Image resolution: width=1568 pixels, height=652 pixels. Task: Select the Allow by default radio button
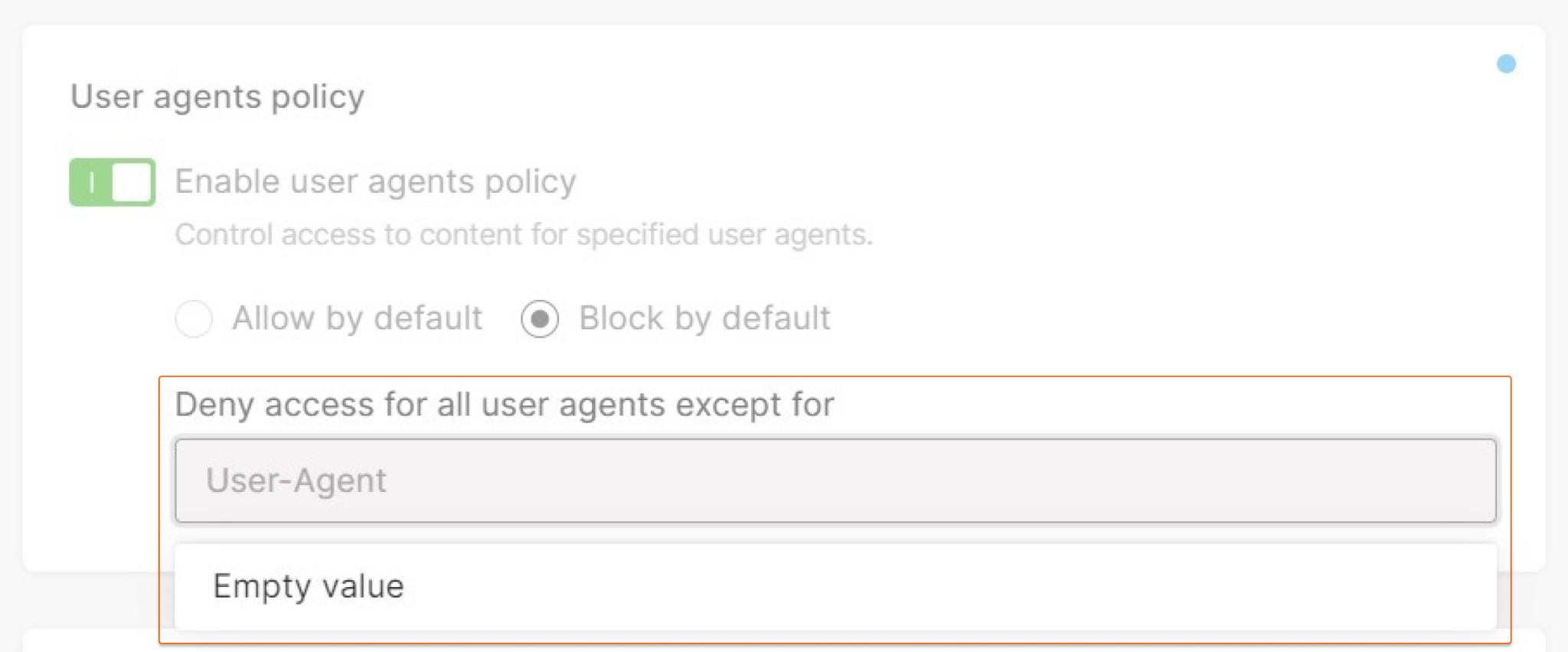[x=194, y=318]
